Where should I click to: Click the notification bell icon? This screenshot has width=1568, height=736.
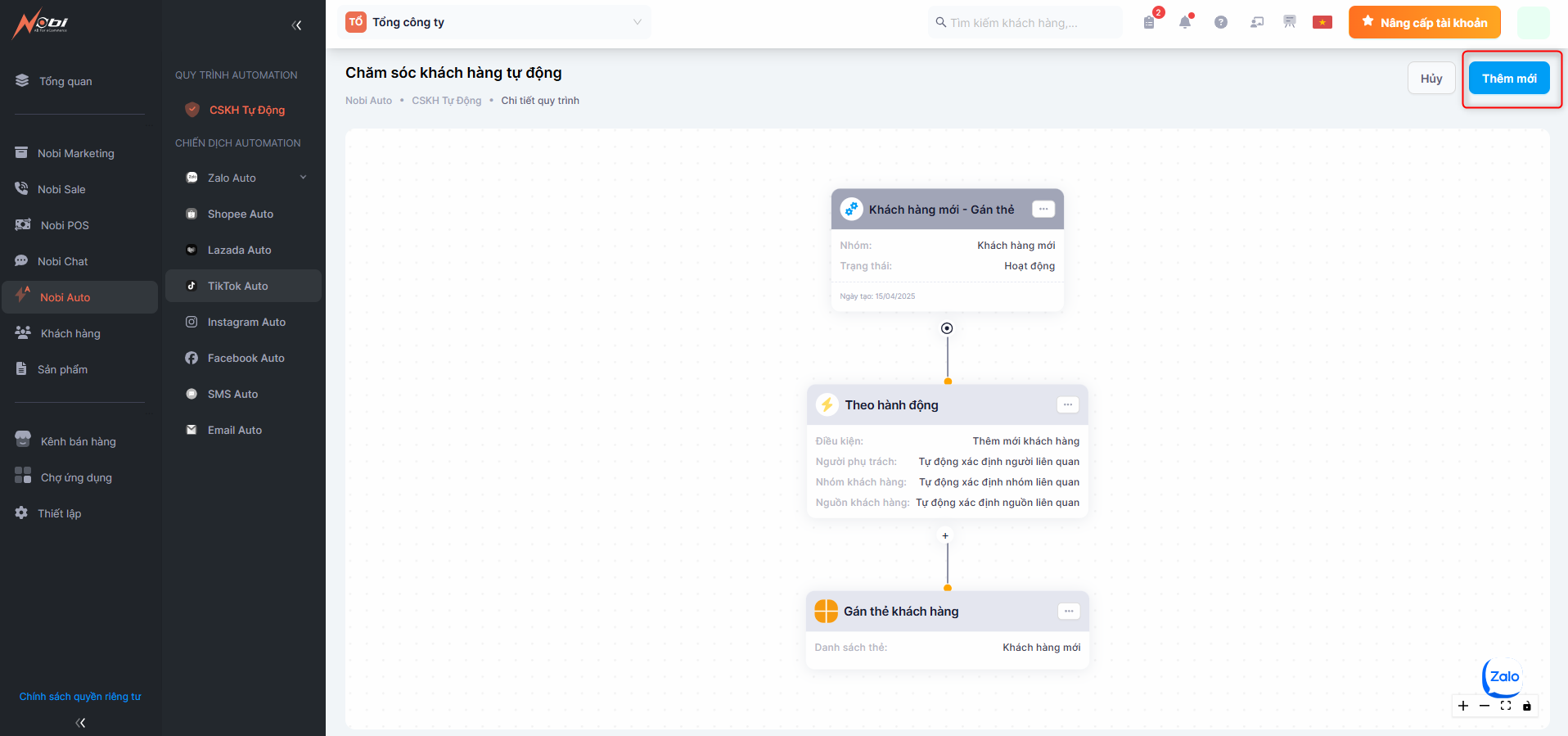click(x=1184, y=23)
